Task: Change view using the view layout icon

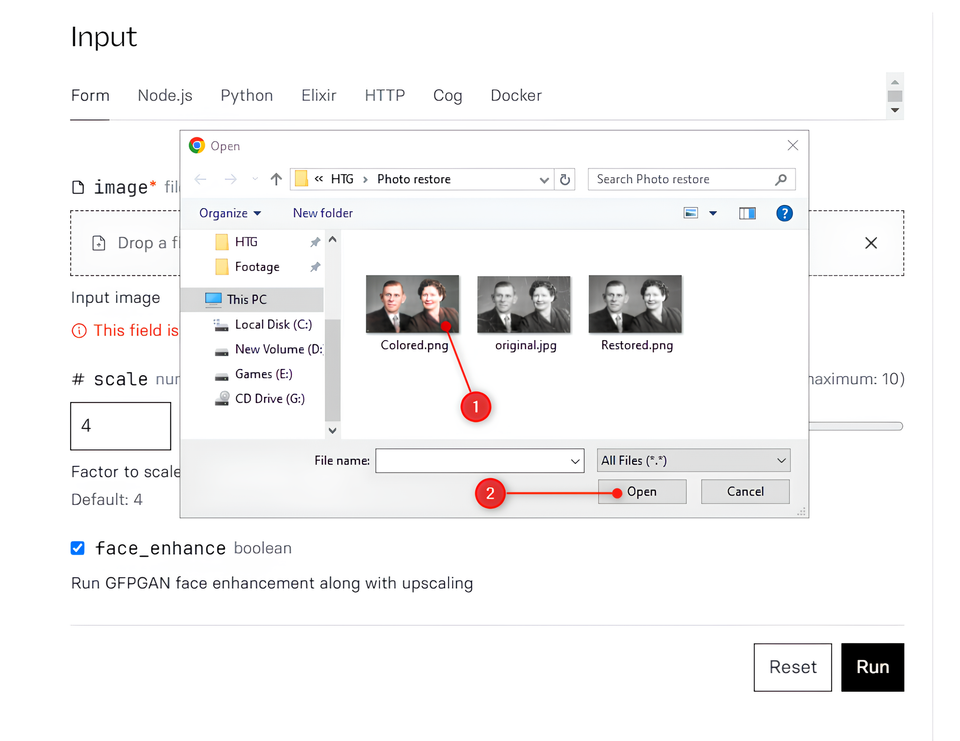Action: [x=691, y=213]
